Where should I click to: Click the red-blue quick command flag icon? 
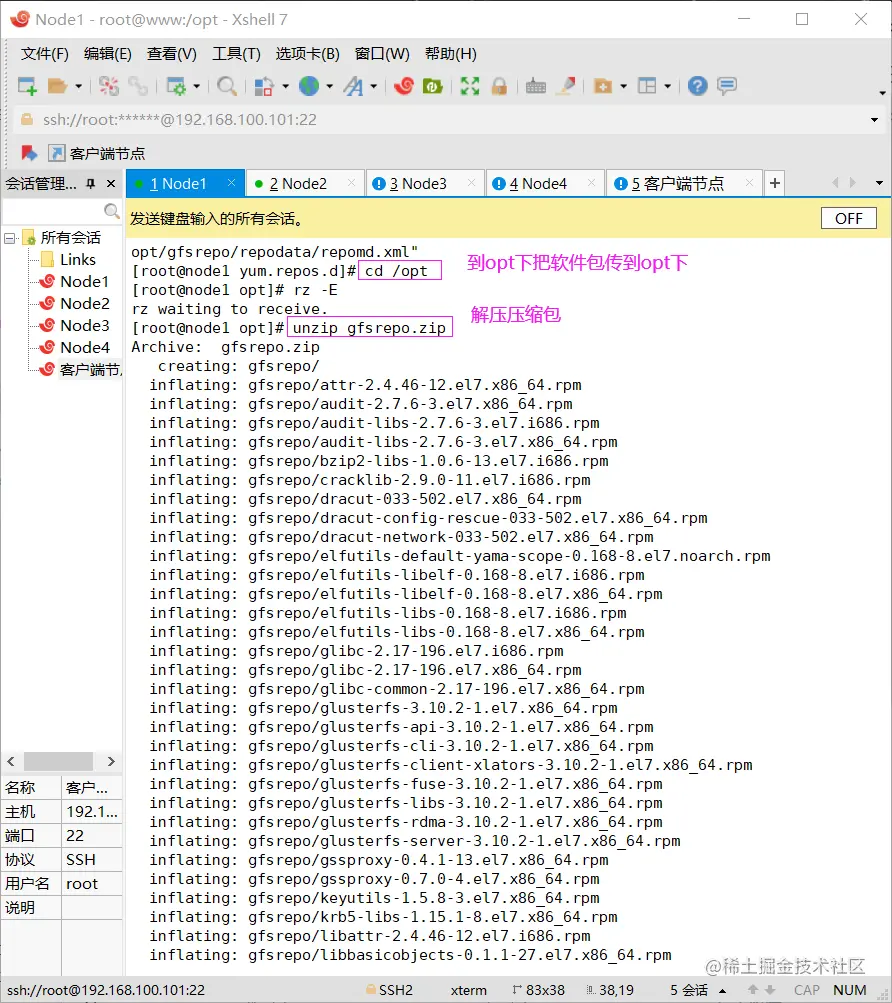click(29, 153)
